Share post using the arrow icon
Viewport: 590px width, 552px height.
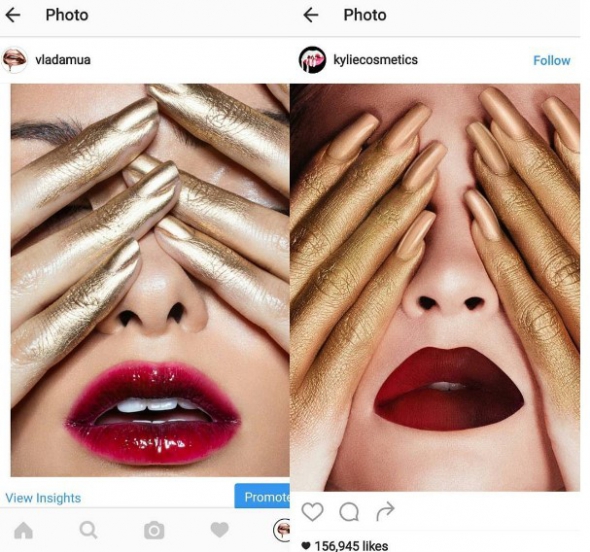(x=385, y=511)
